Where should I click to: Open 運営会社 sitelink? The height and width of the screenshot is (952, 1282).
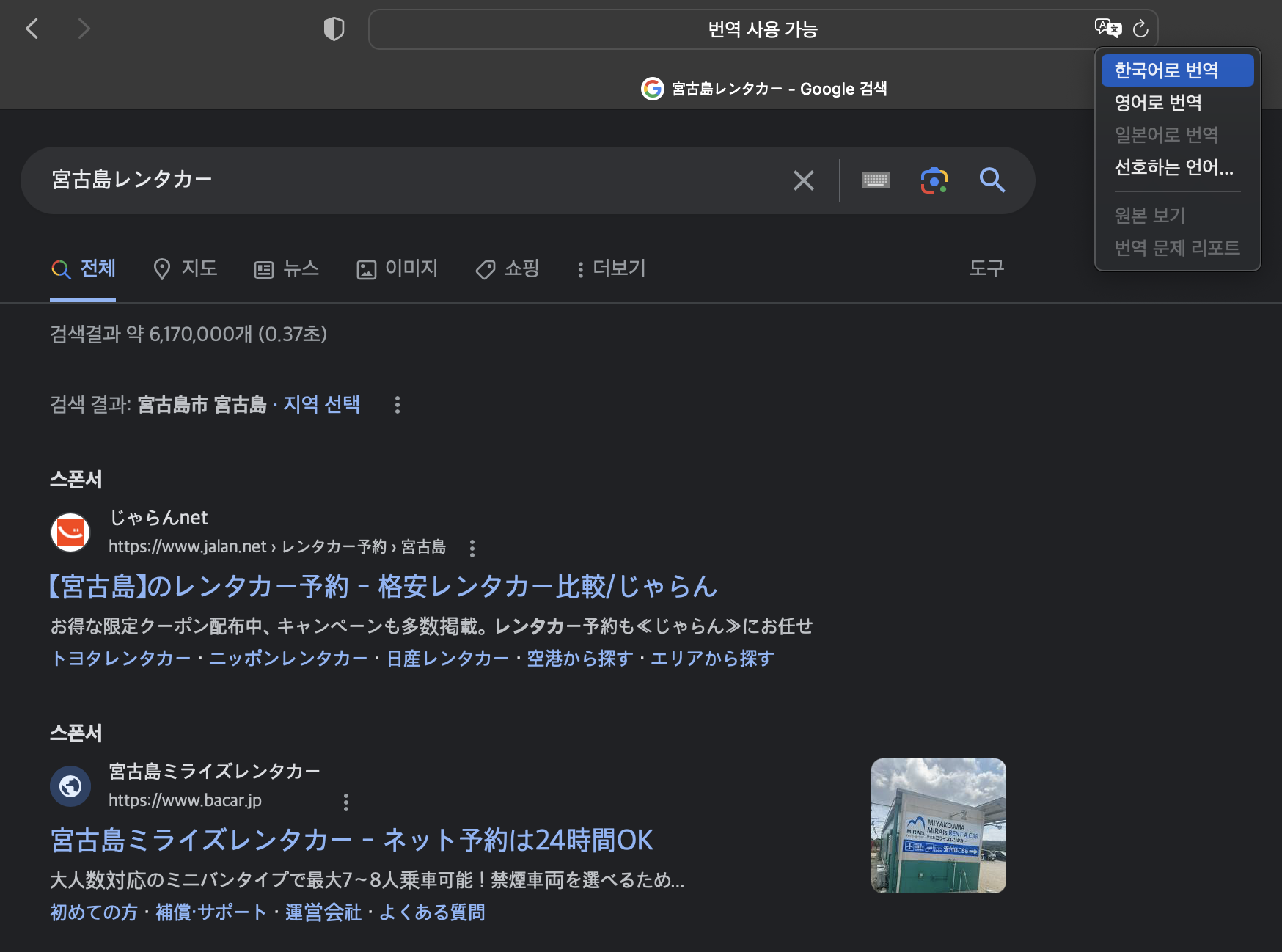323,912
